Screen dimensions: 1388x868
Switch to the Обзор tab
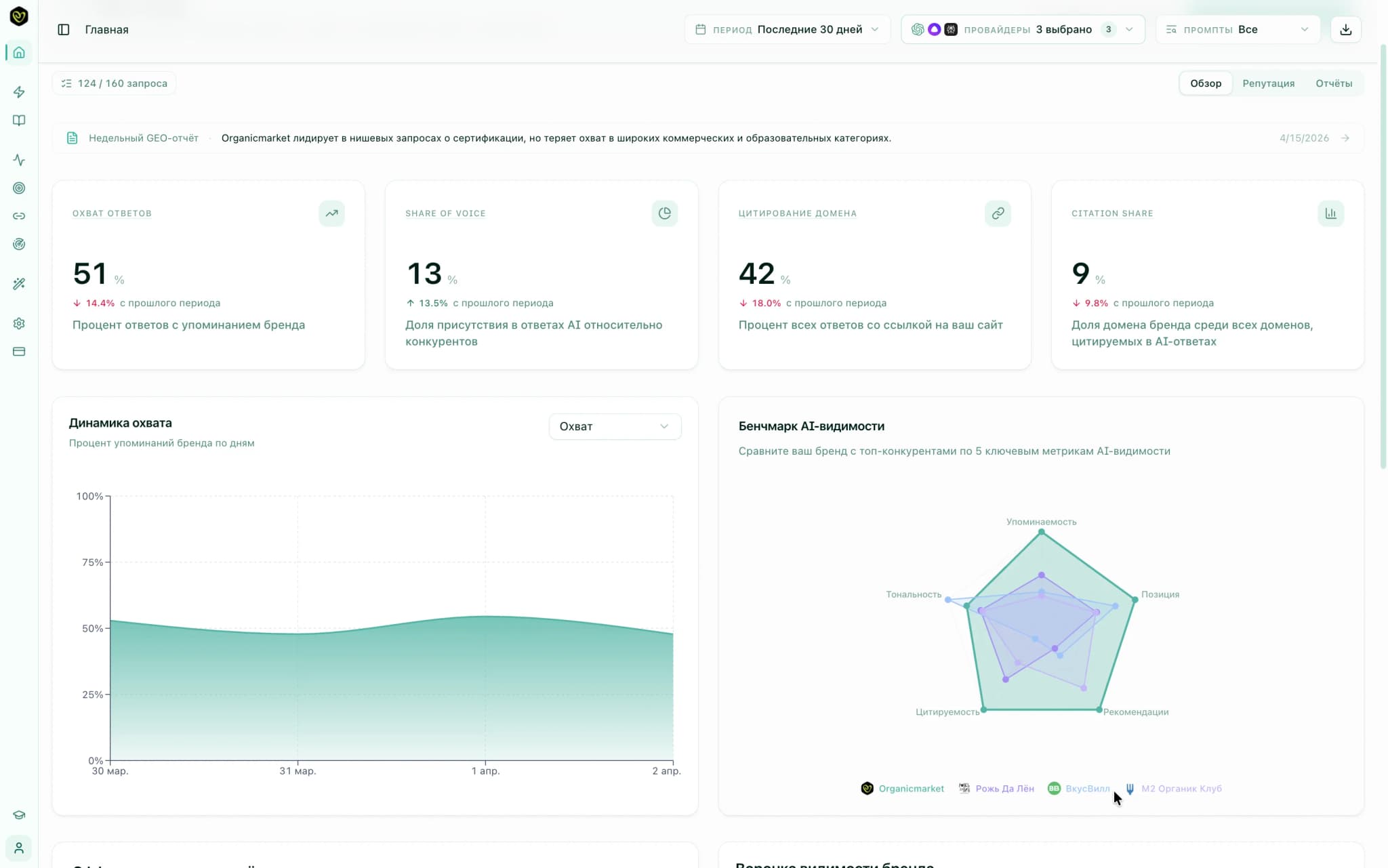coord(1206,83)
